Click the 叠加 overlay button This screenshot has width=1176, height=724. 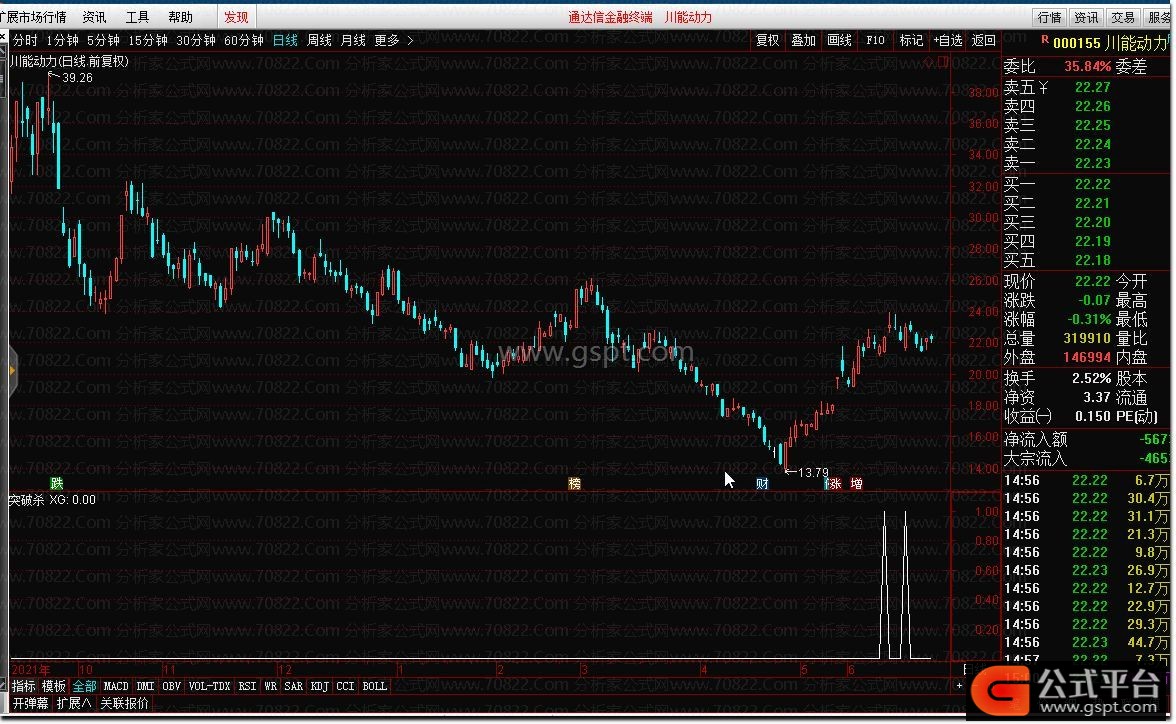[803, 41]
